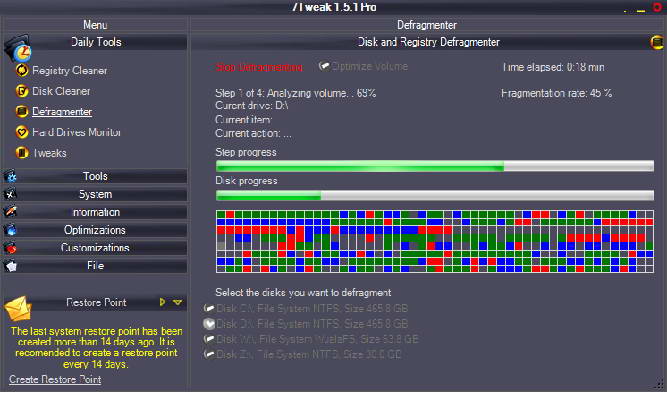Expand the File menu section
667x393 pixels.
tap(95, 266)
